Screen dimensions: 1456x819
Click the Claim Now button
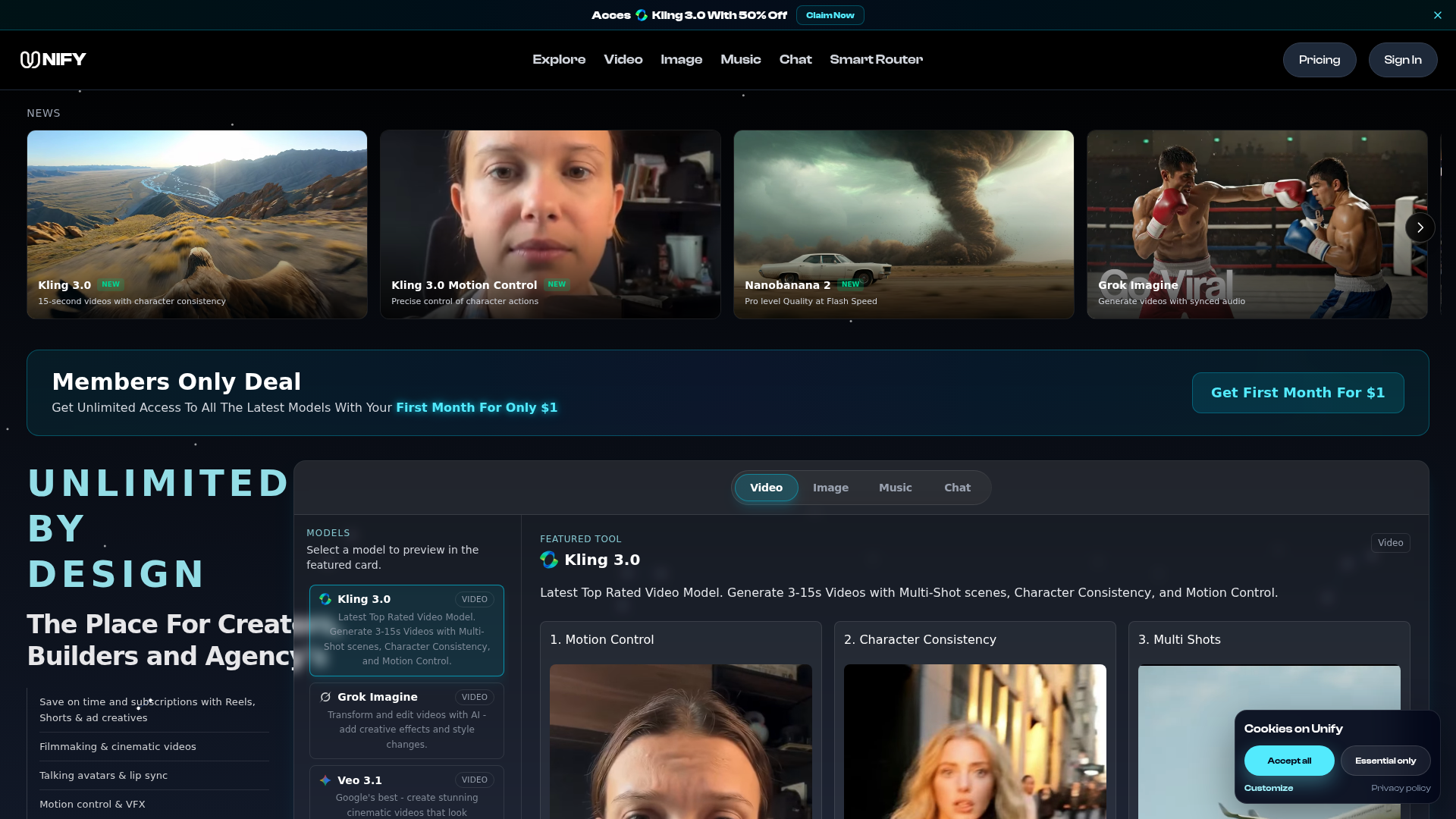click(x=830, y=15)
